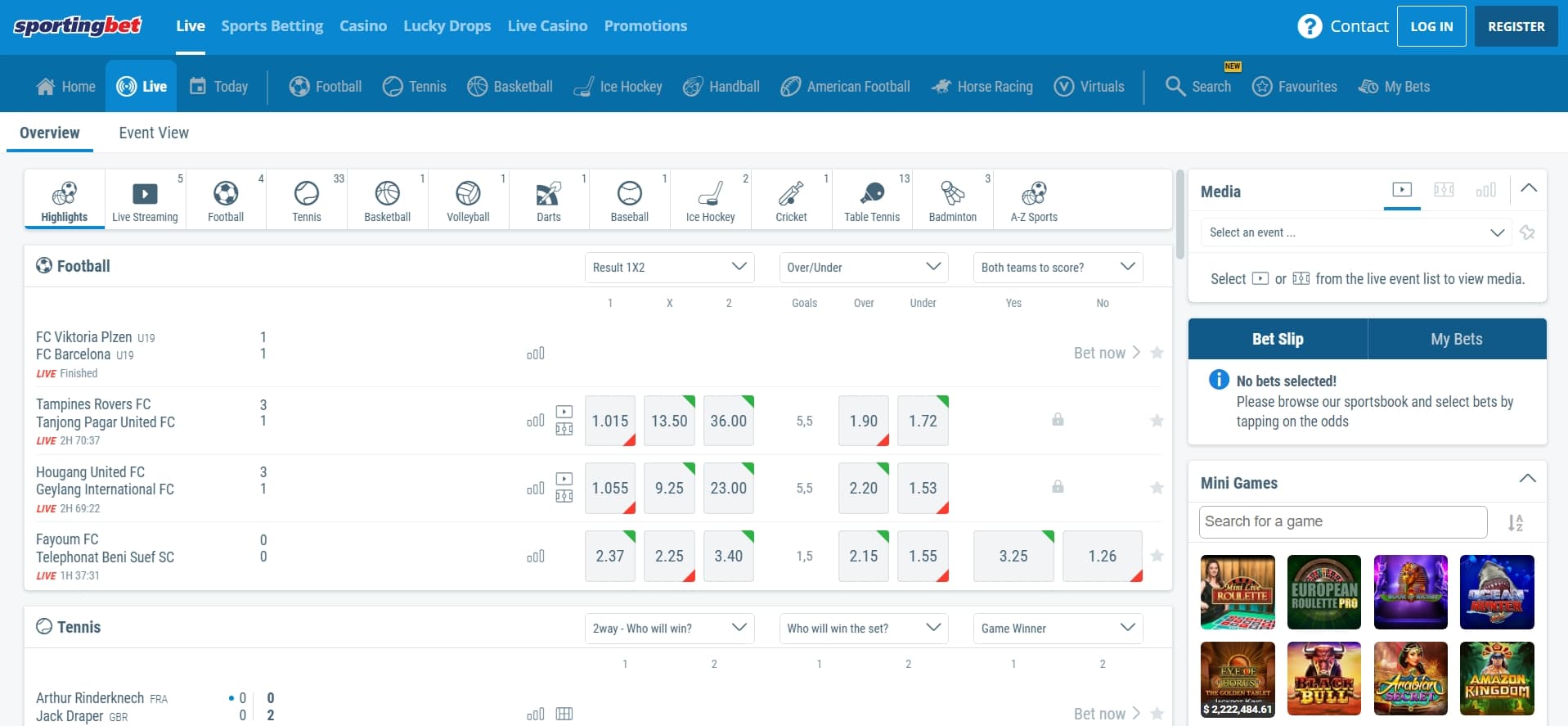Open the My Bets tab in bet slip
1568x726 pixels.
tap(1456, 339)
